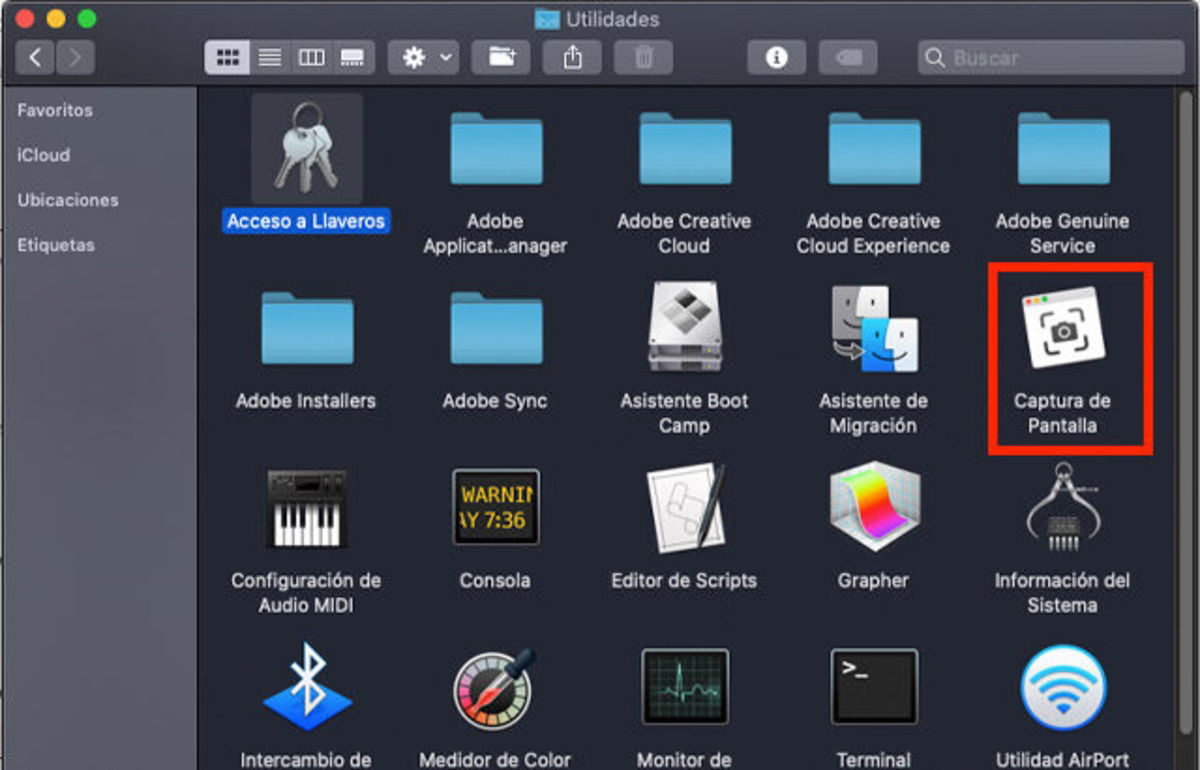Open Acceso a Llaveros keychain icon
This screenshot has height=770, width=1200.
coord(306,149)
